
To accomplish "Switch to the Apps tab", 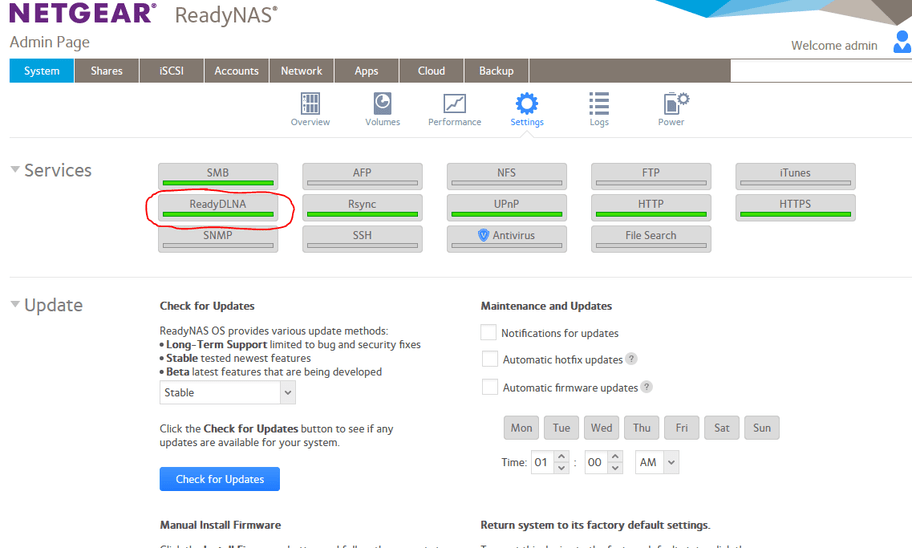I will pyautogui.click(x=366, y=71).
